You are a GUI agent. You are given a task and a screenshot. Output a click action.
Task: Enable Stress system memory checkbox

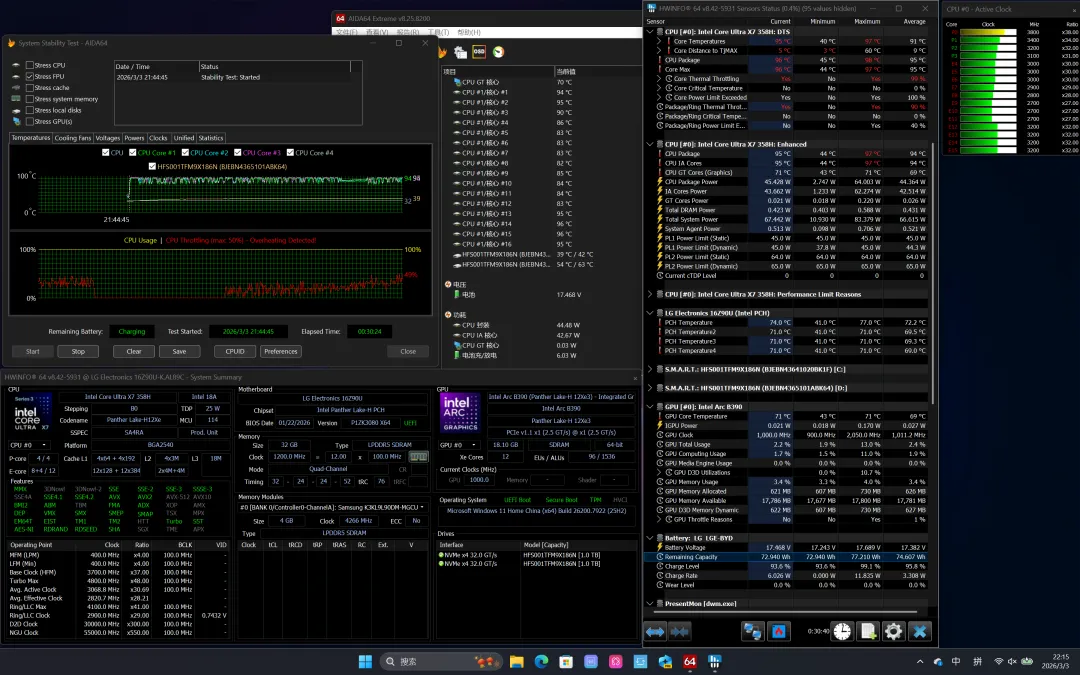30,98
